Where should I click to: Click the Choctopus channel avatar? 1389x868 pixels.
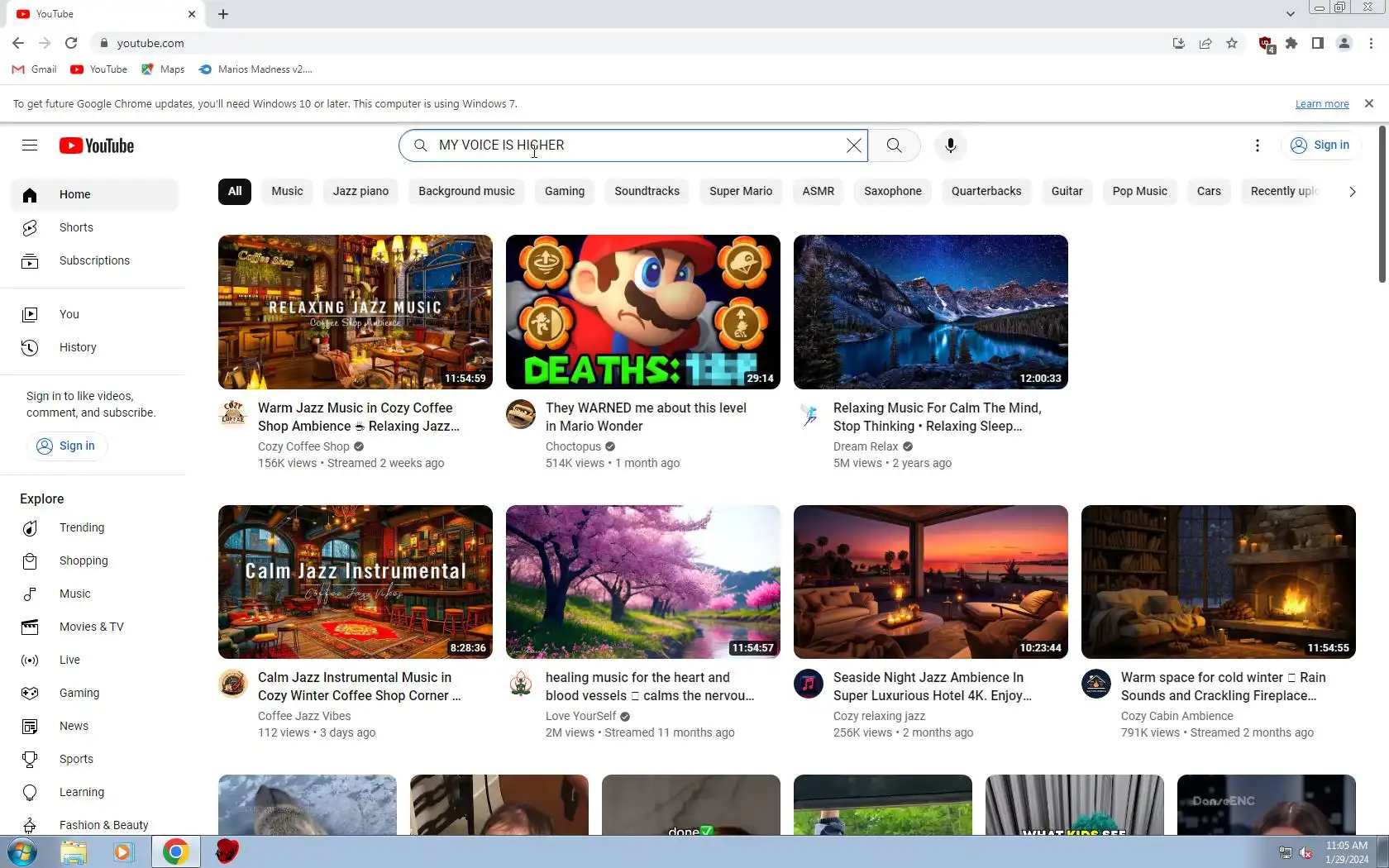pyautogui.click(x=521, y=413)
